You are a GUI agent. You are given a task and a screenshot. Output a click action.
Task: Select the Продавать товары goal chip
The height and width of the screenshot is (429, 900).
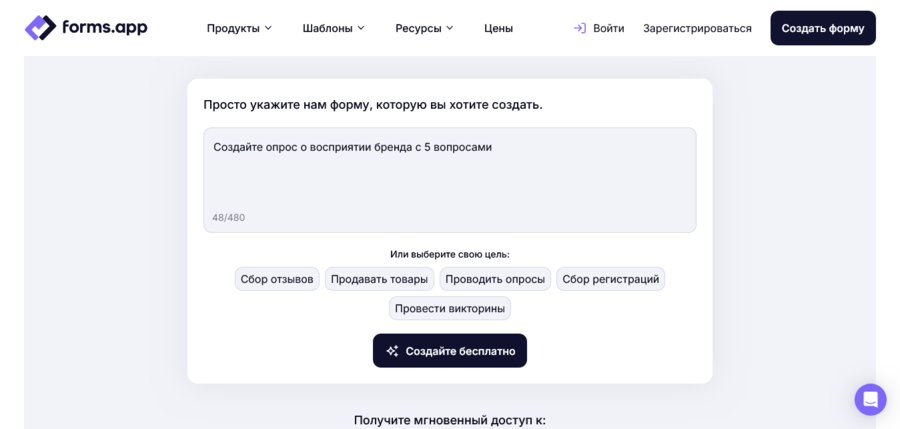coord(379,279)
